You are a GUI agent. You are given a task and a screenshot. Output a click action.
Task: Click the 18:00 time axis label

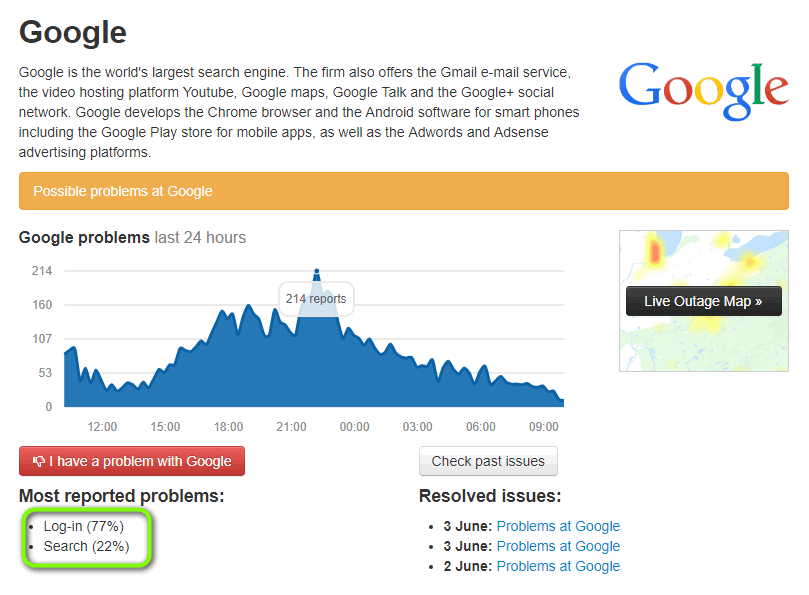[x=229, y=427]
